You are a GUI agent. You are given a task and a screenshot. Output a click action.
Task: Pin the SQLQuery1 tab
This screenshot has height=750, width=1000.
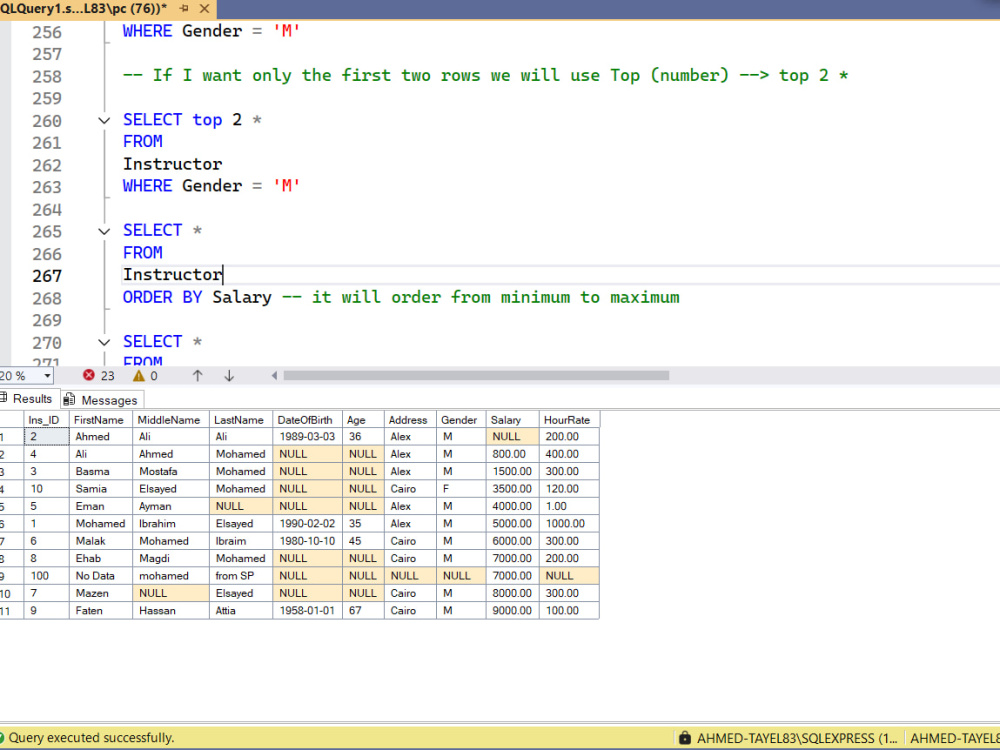(x=184, y=8)
